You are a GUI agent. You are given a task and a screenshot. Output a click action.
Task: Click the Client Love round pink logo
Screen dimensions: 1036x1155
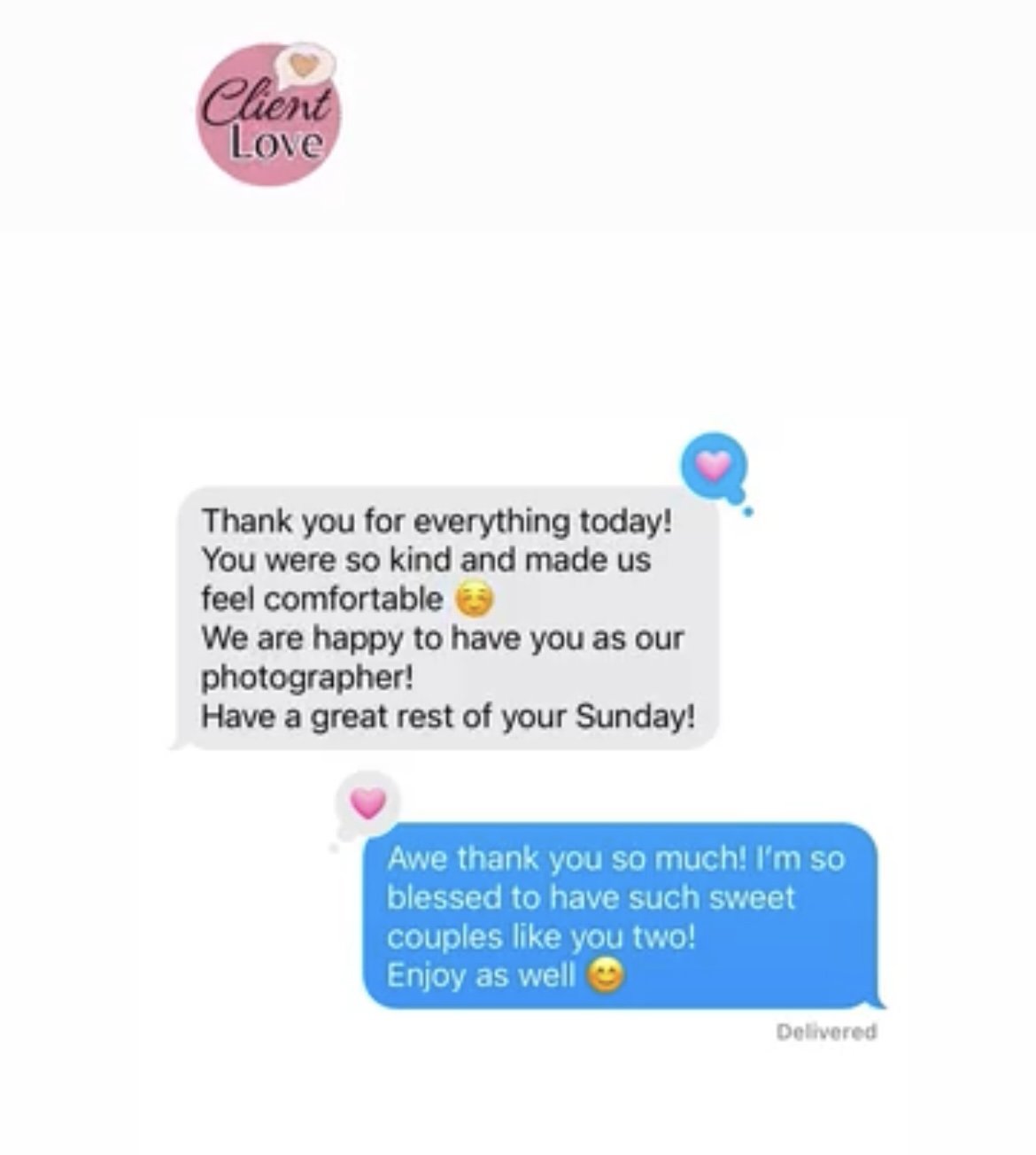click(268, 115)
